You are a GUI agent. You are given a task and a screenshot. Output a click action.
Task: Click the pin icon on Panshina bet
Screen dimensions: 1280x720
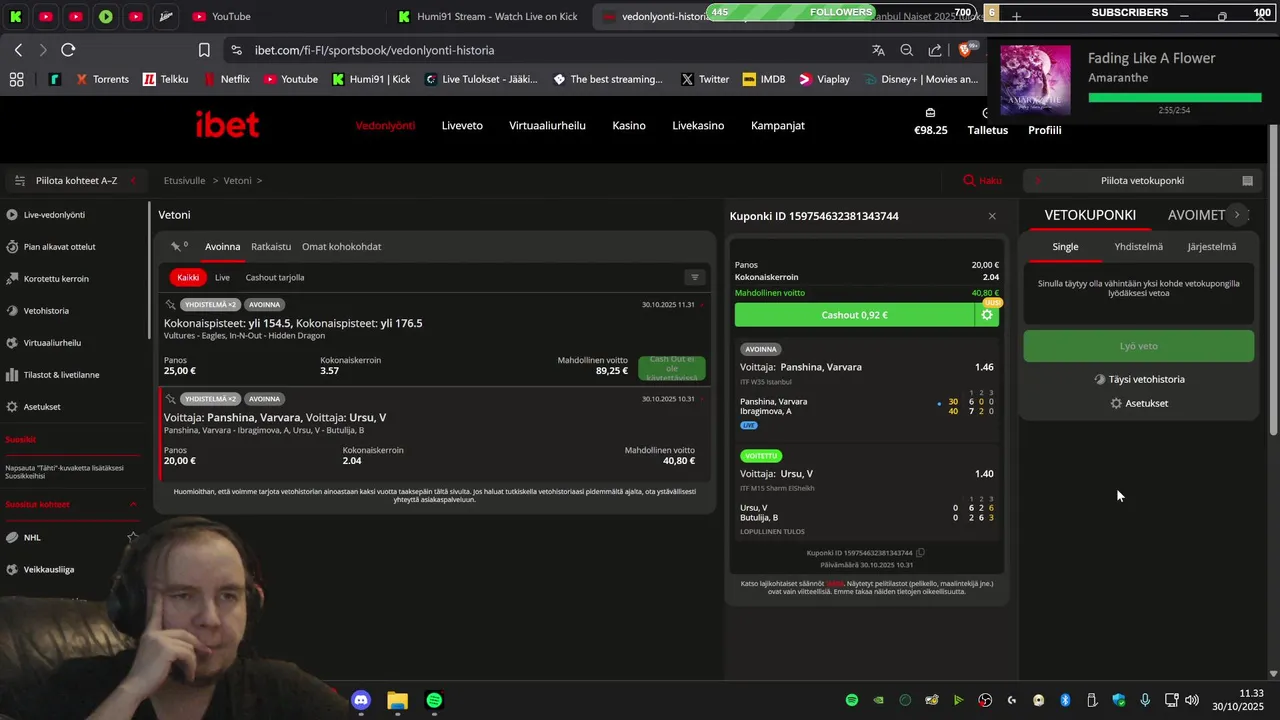tap(171, 398)
